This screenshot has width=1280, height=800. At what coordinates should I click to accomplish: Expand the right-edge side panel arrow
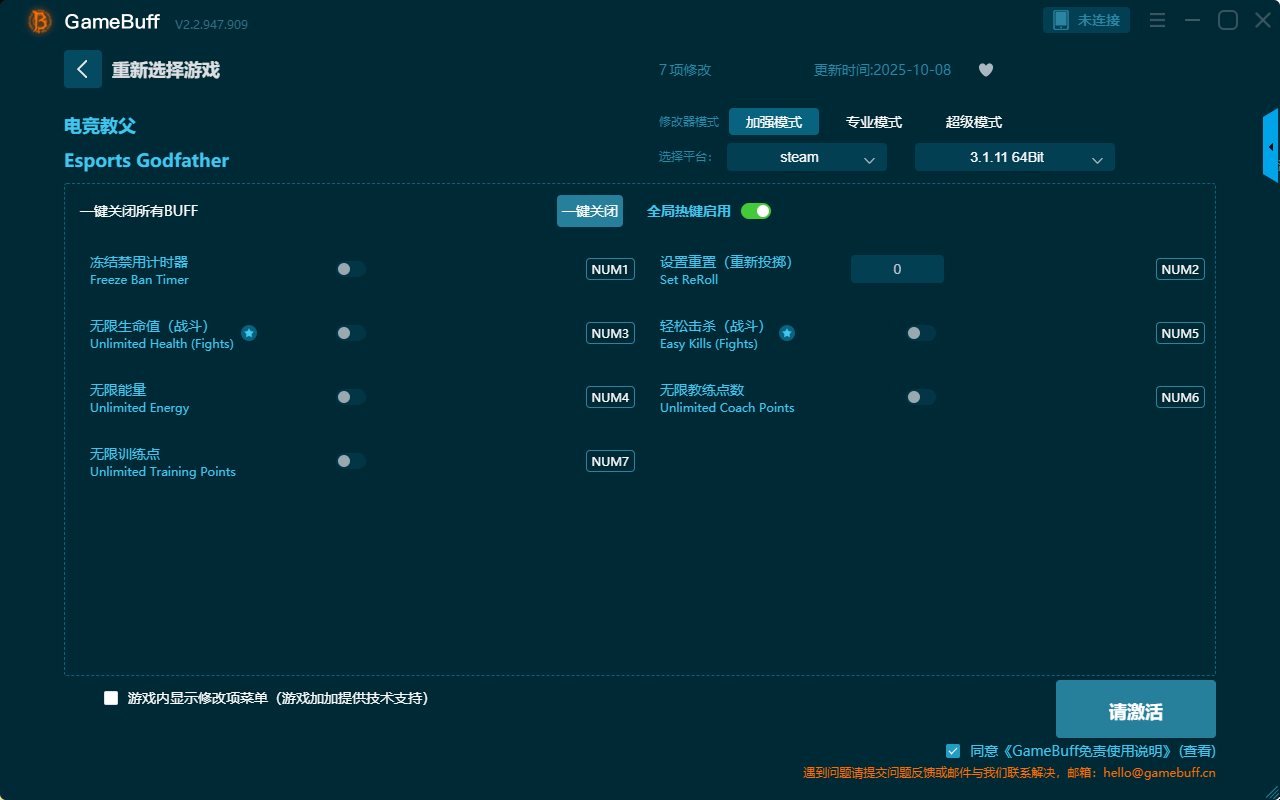click(x=1271, y=147)
